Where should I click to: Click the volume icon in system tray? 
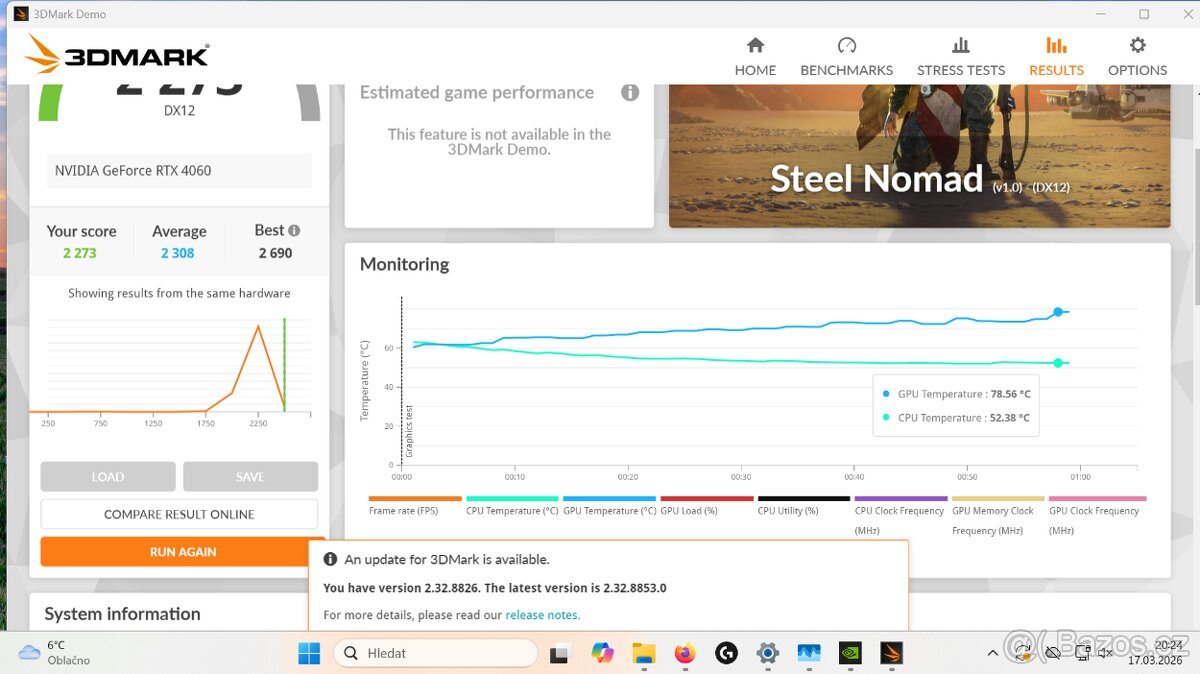pos(1105,653)
